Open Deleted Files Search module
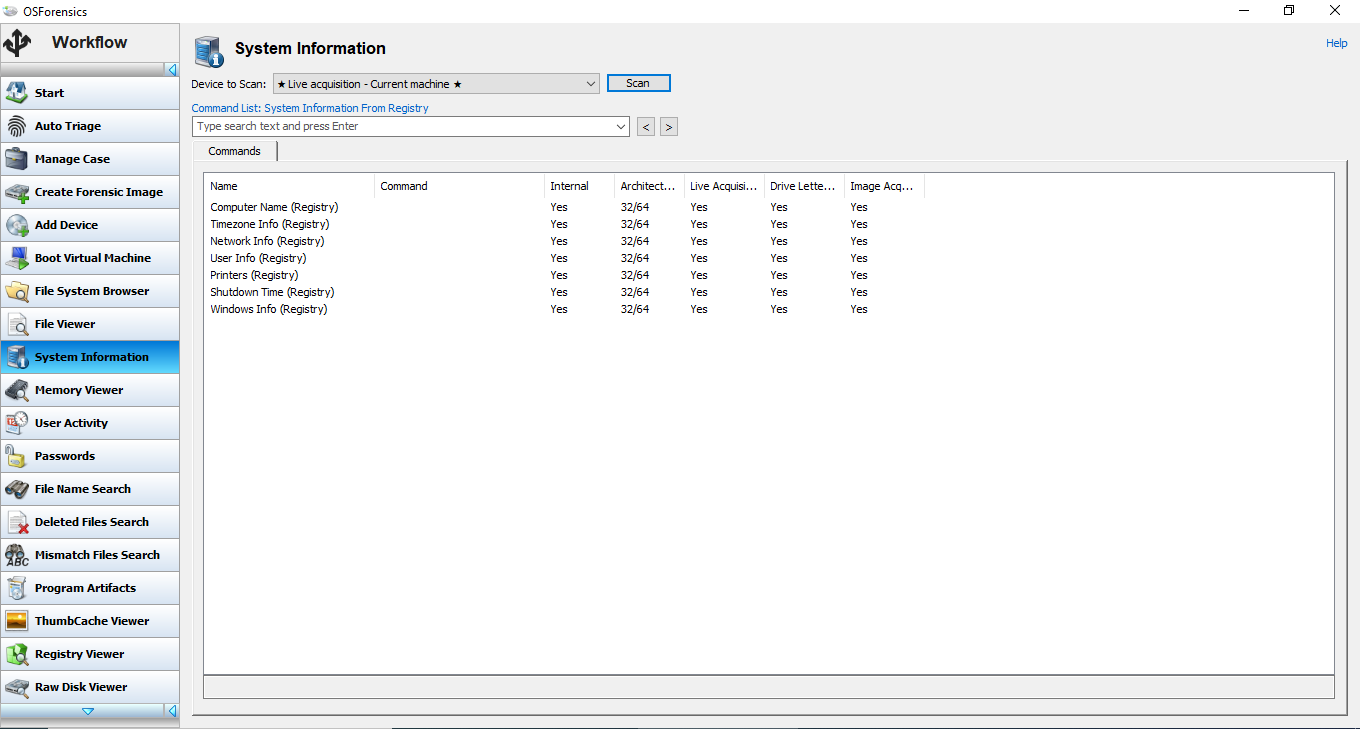Screen dimensions: 1360x729 (x=90, y=522)
